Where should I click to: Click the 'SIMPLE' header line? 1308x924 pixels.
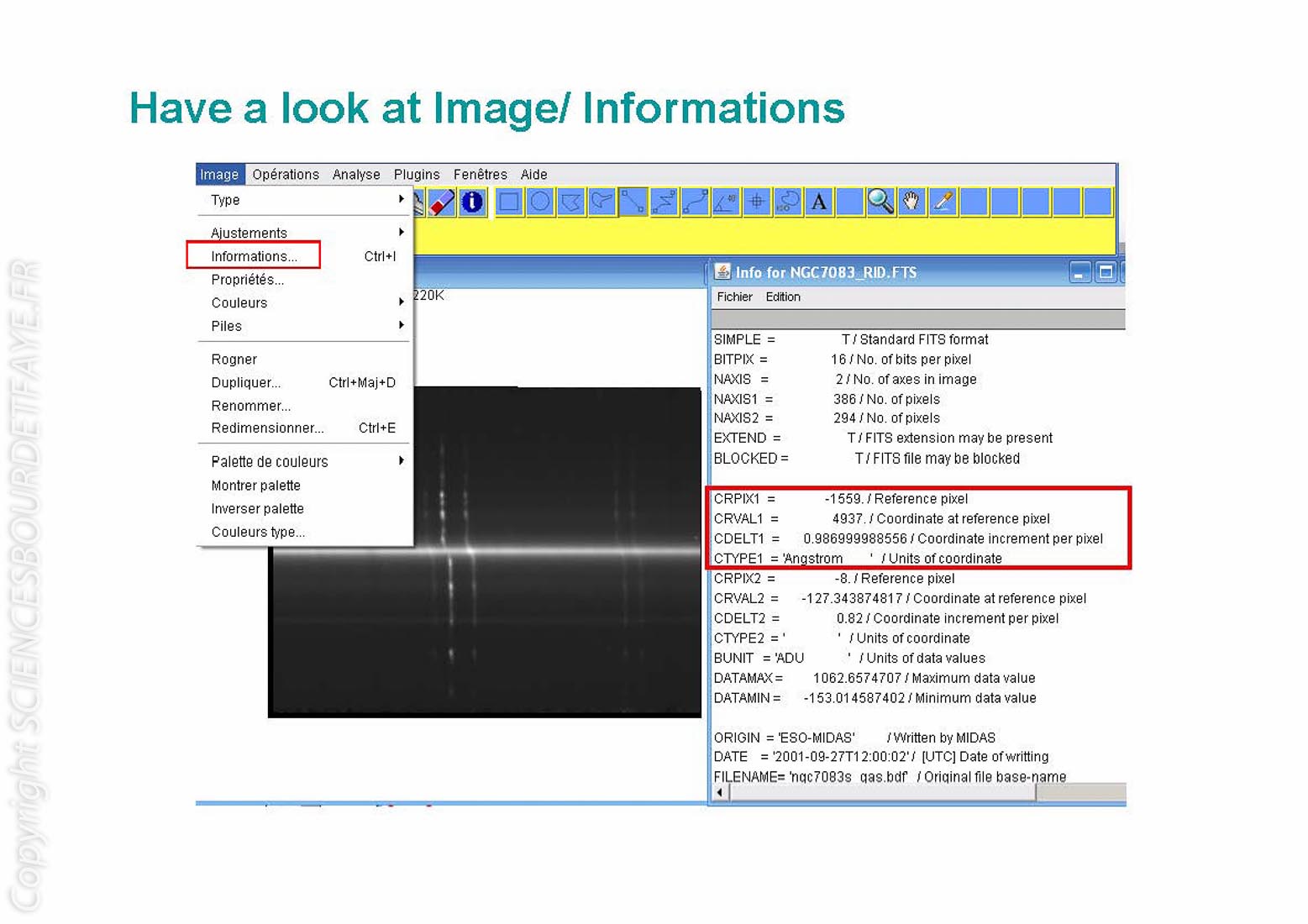(x=851, y=339)
